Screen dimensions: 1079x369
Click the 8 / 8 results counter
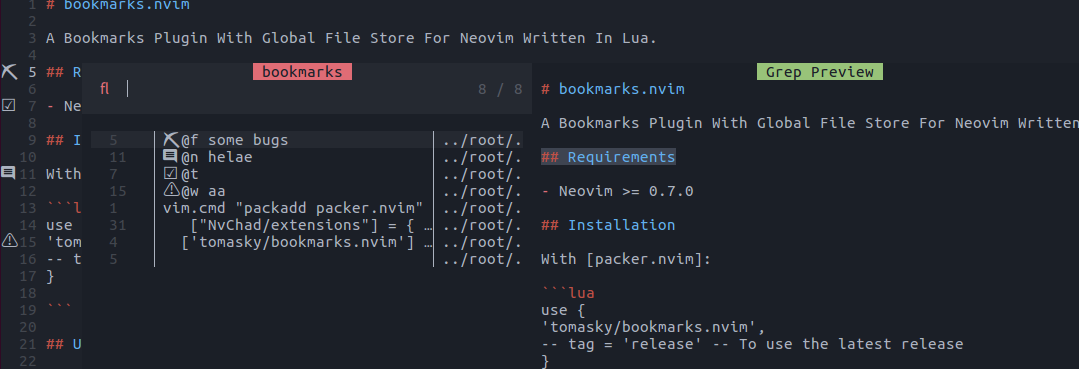(500, 89)
